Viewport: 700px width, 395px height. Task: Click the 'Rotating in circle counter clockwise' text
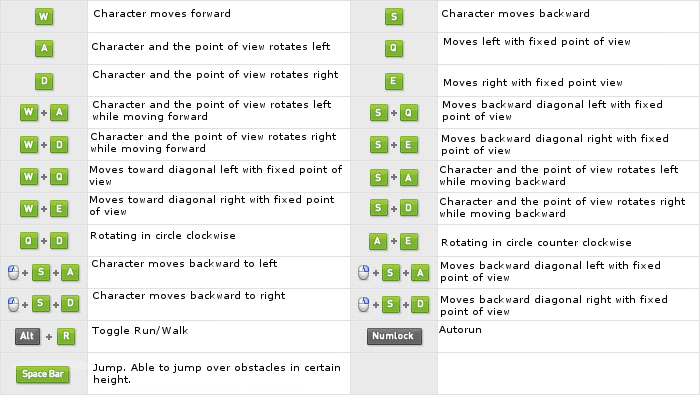click(536, 242)
